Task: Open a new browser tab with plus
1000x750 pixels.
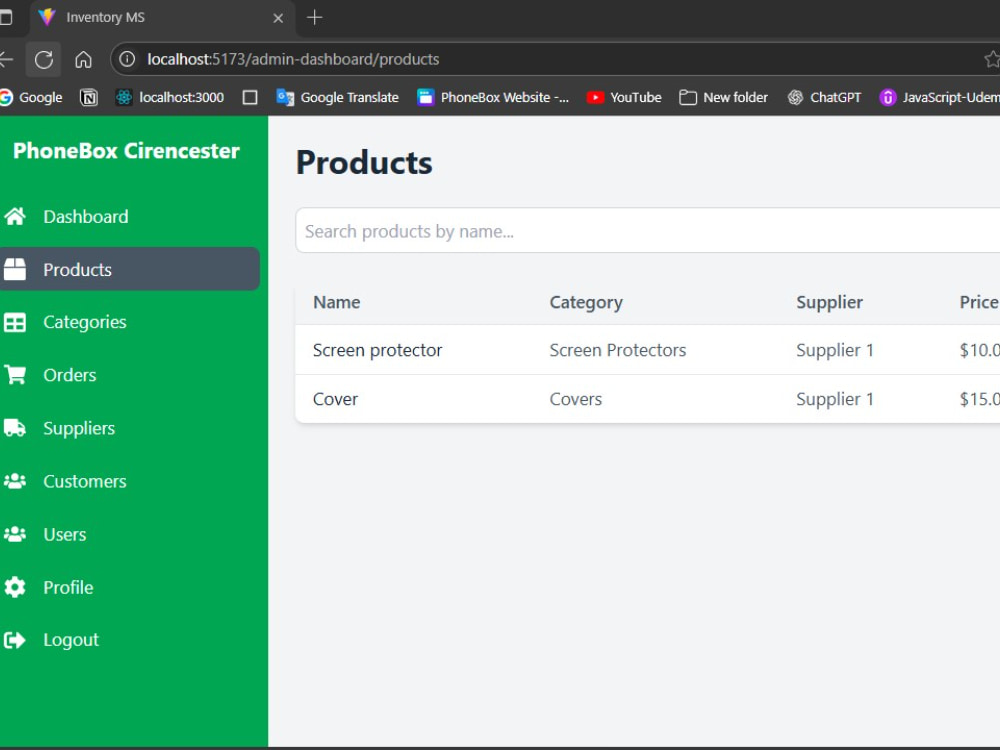Action: click(314, 17)
